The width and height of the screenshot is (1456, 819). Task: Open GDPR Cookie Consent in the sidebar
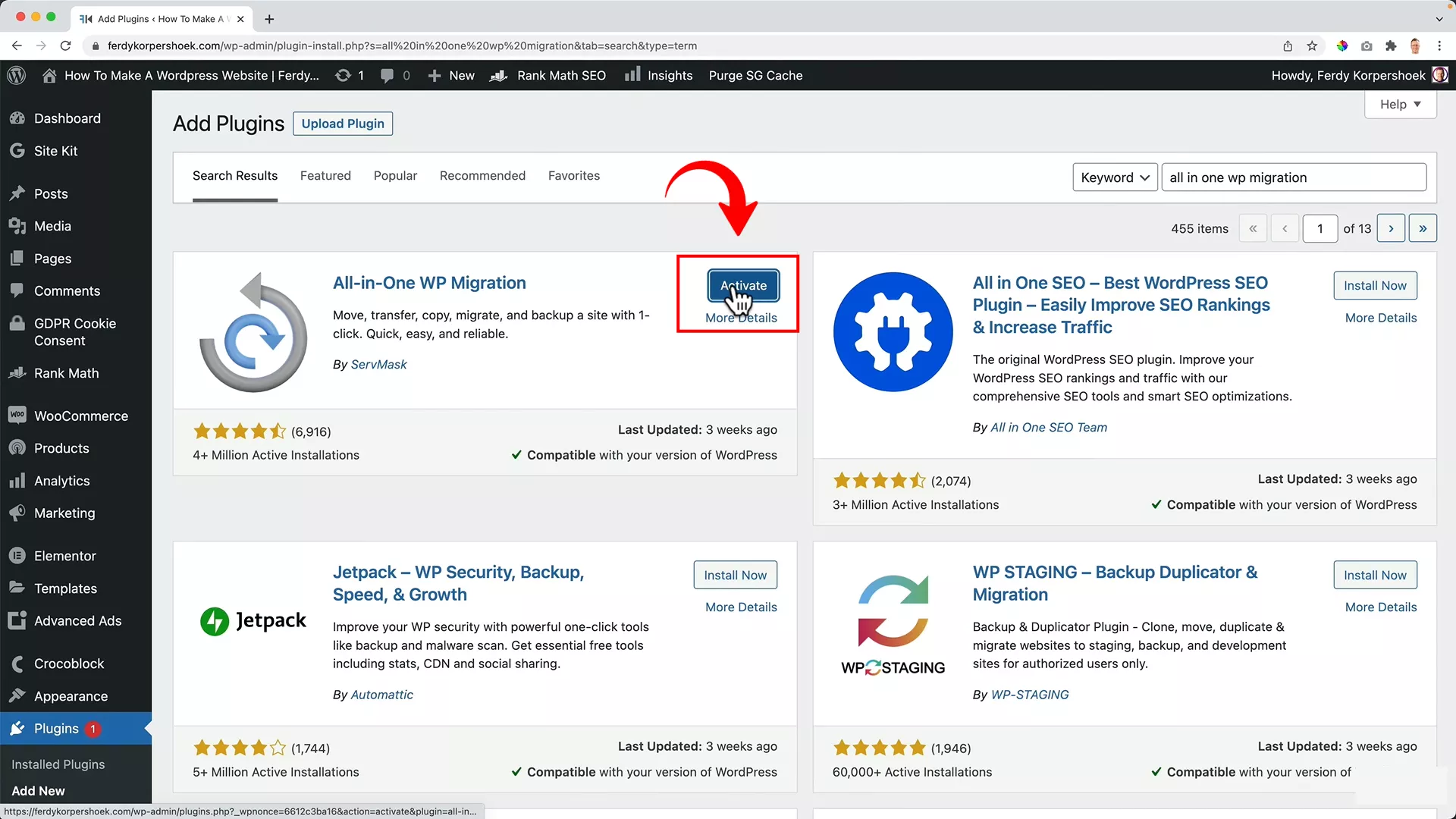[74, 332]
